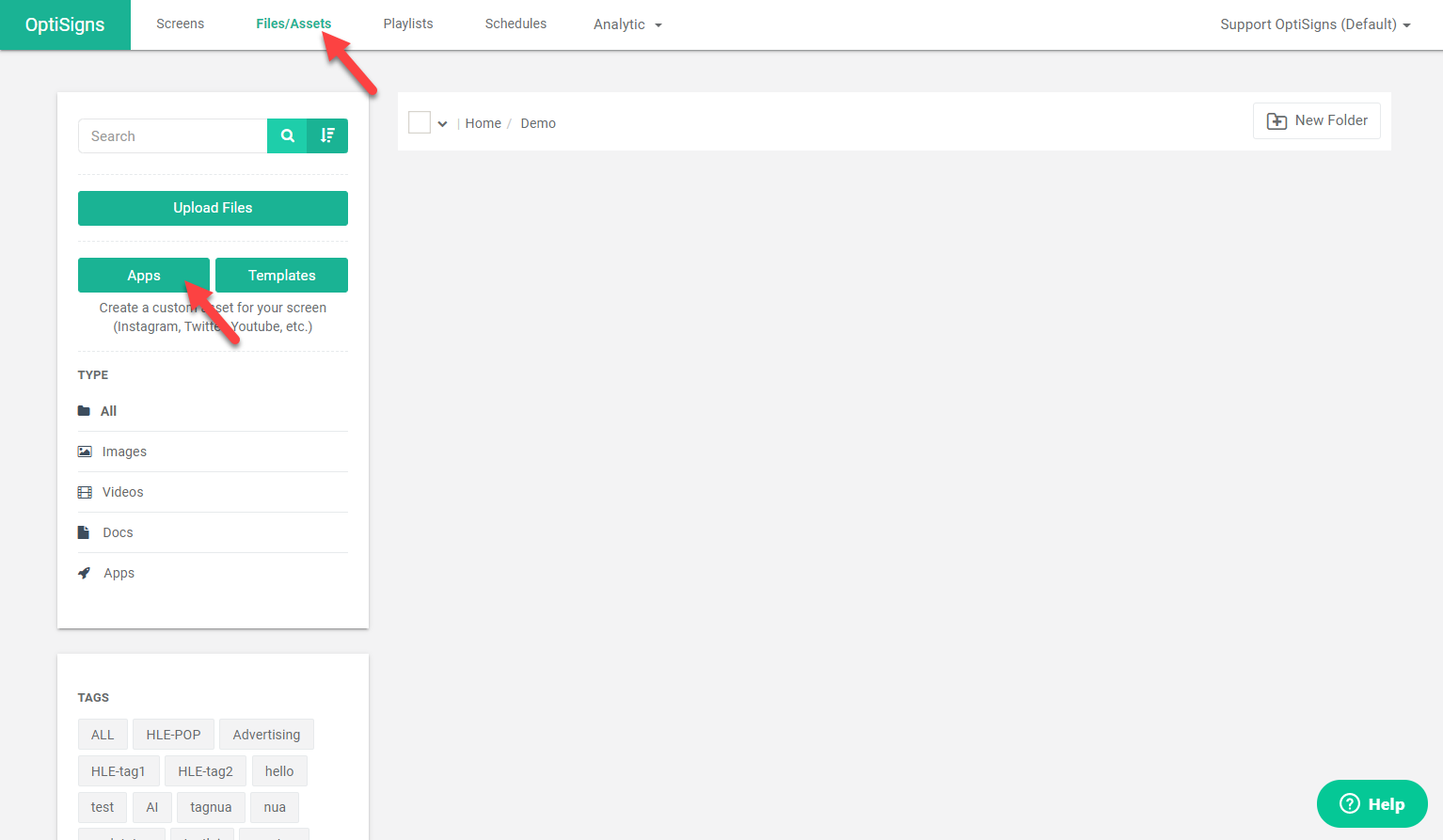
Task: Click the picture icon beside Images
Action: (85, 452)
